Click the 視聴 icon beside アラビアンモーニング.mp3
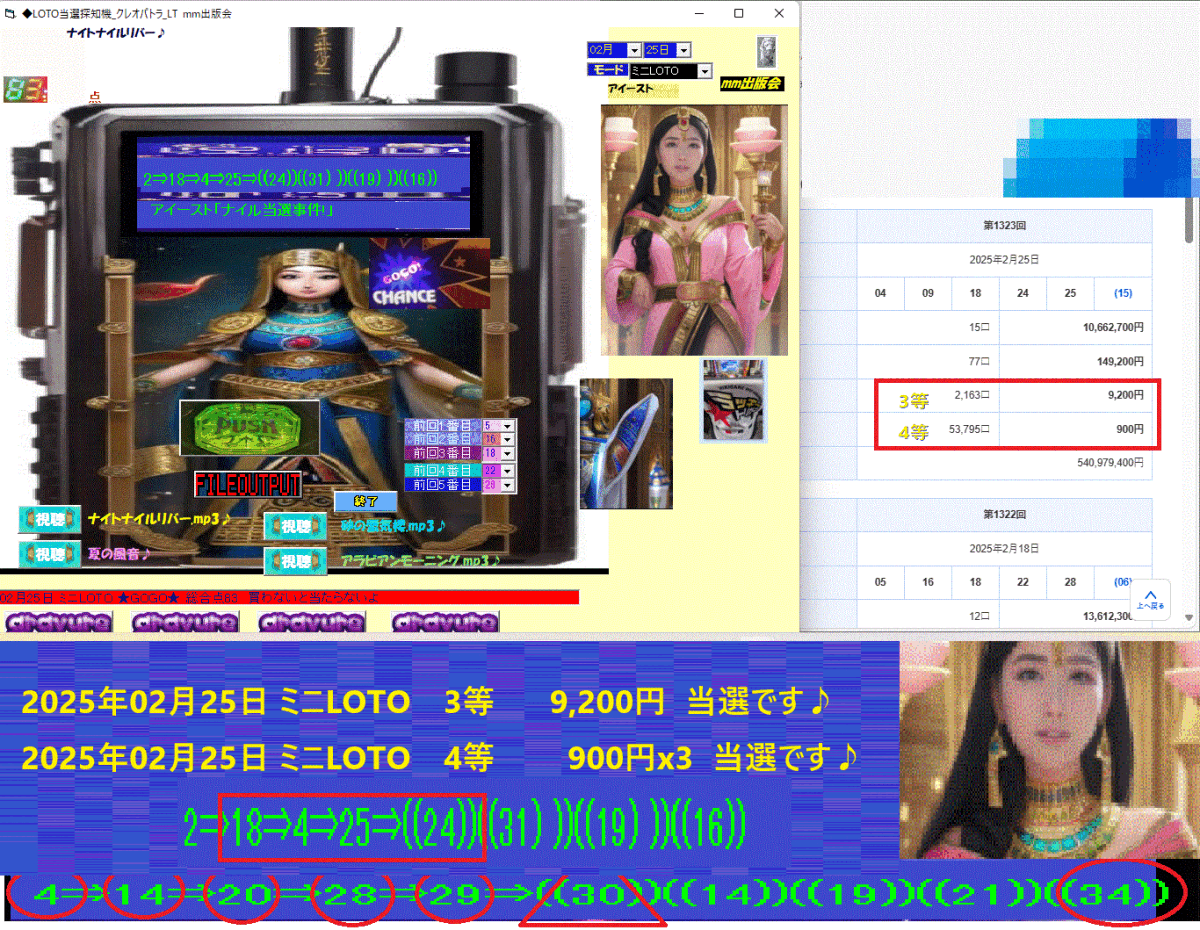 (x=296, y=561)
